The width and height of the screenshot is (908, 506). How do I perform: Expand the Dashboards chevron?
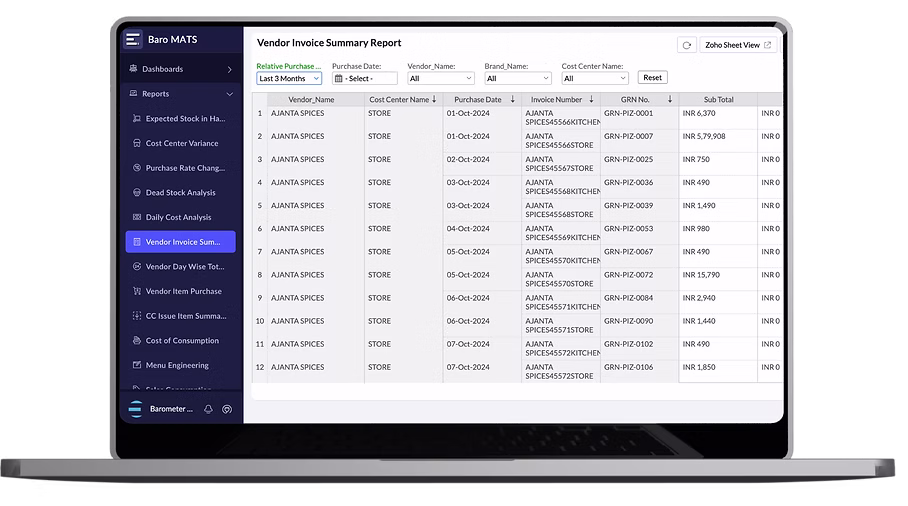point(230,69)
